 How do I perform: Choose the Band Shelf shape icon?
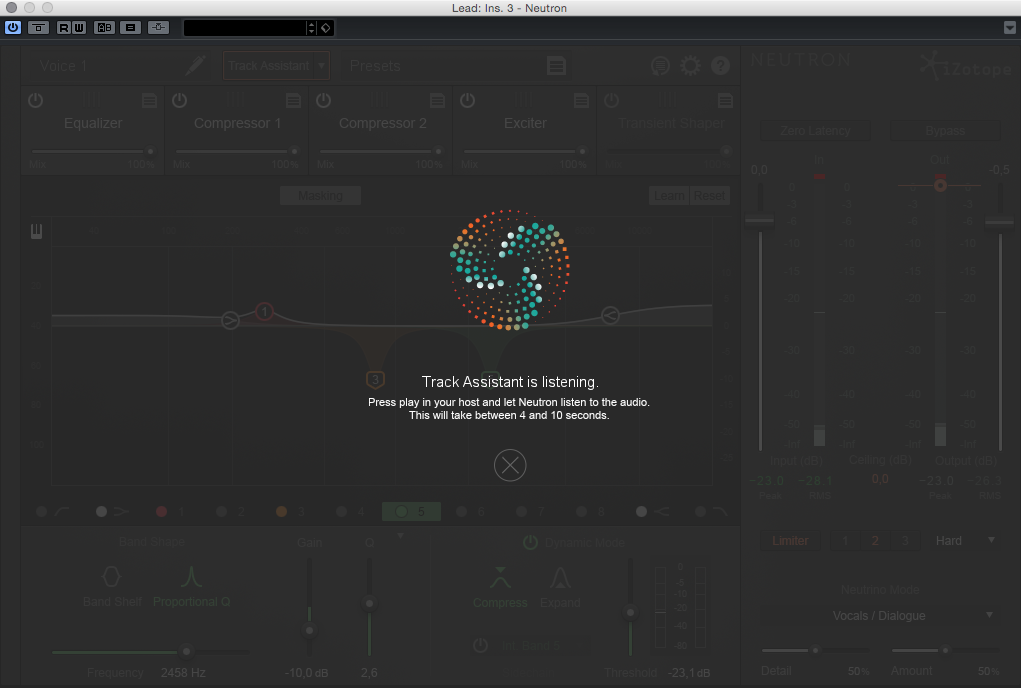(111, 577)
